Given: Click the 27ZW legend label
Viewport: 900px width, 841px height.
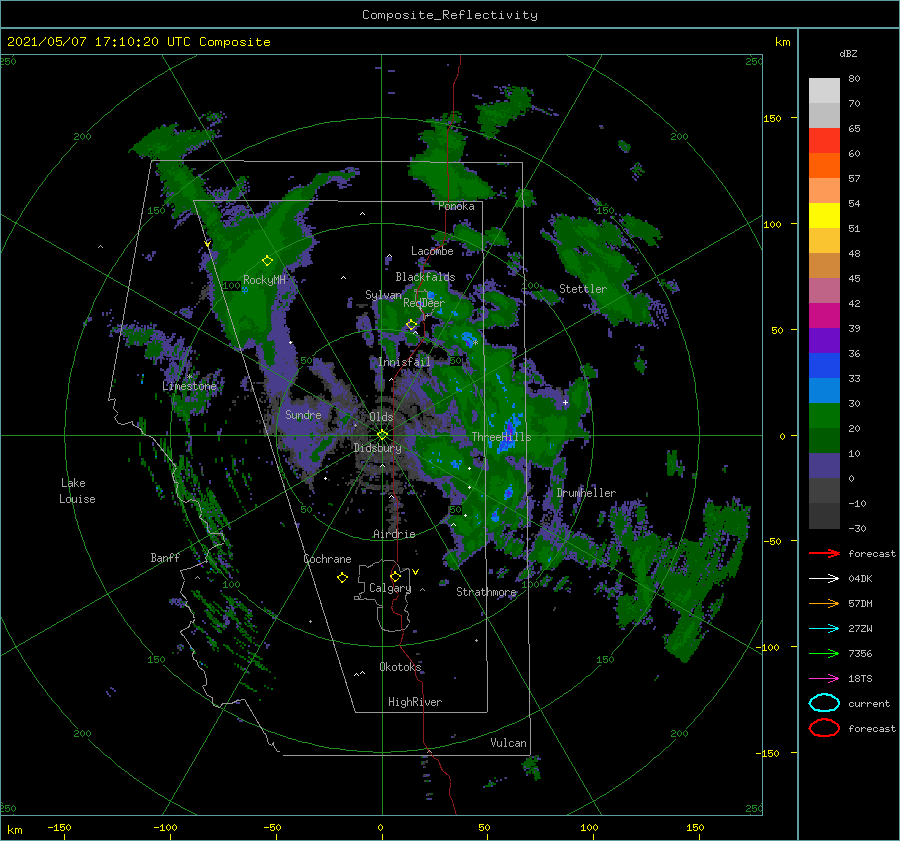Looking at the screenshot, I should (x=860, y=629).
